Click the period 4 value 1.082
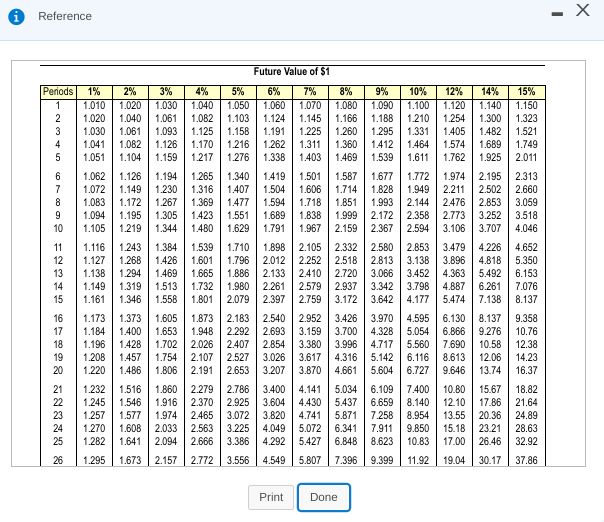 (130, 144)
